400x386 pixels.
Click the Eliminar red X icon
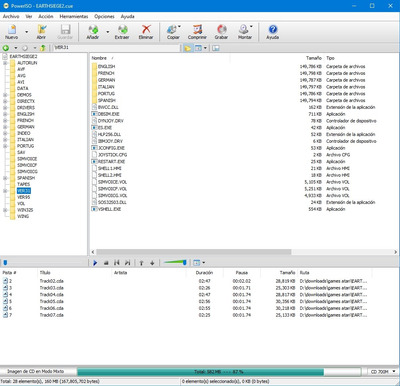[146, 29]
